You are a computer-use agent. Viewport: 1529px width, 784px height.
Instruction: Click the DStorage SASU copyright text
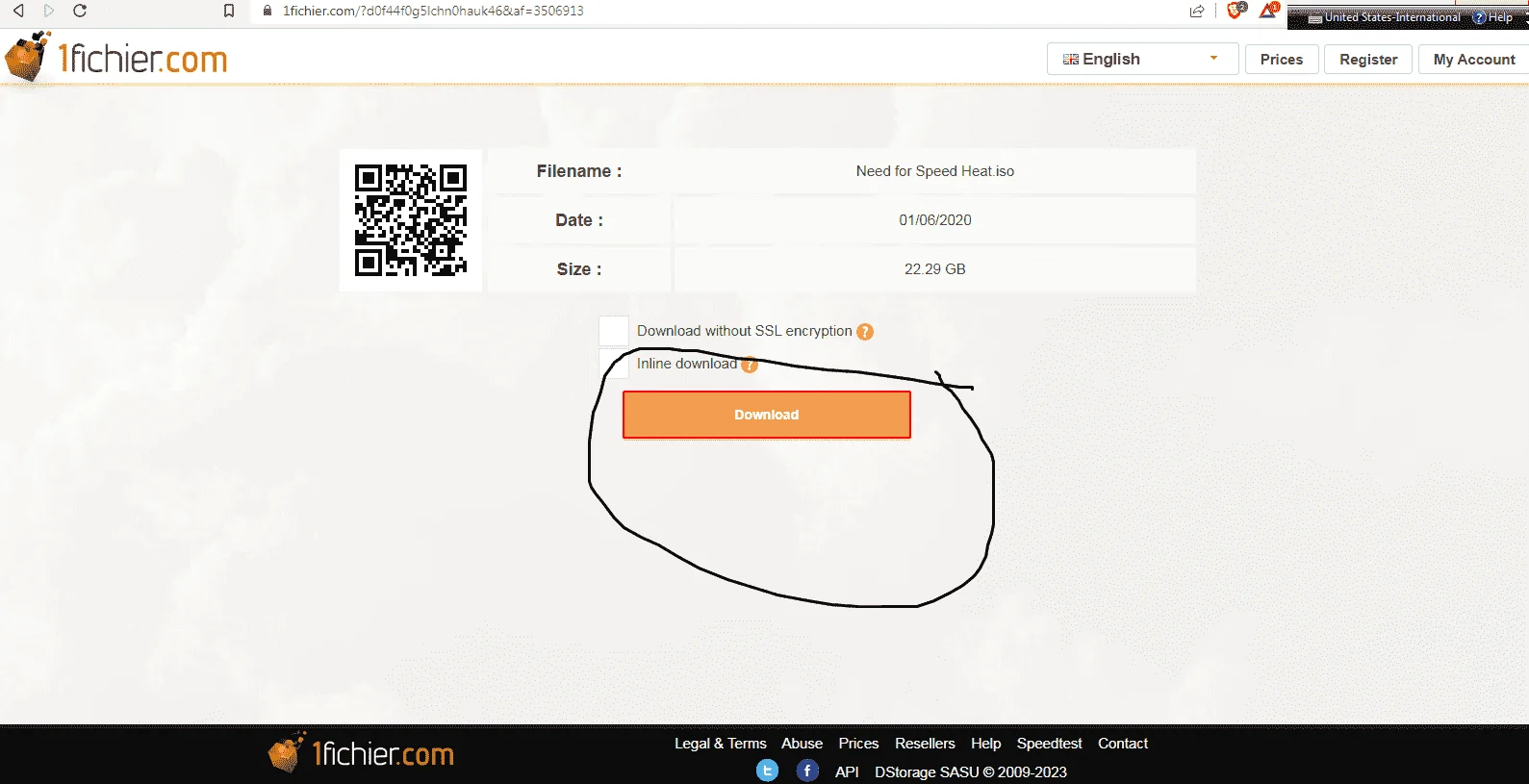[x=971, y=771]
